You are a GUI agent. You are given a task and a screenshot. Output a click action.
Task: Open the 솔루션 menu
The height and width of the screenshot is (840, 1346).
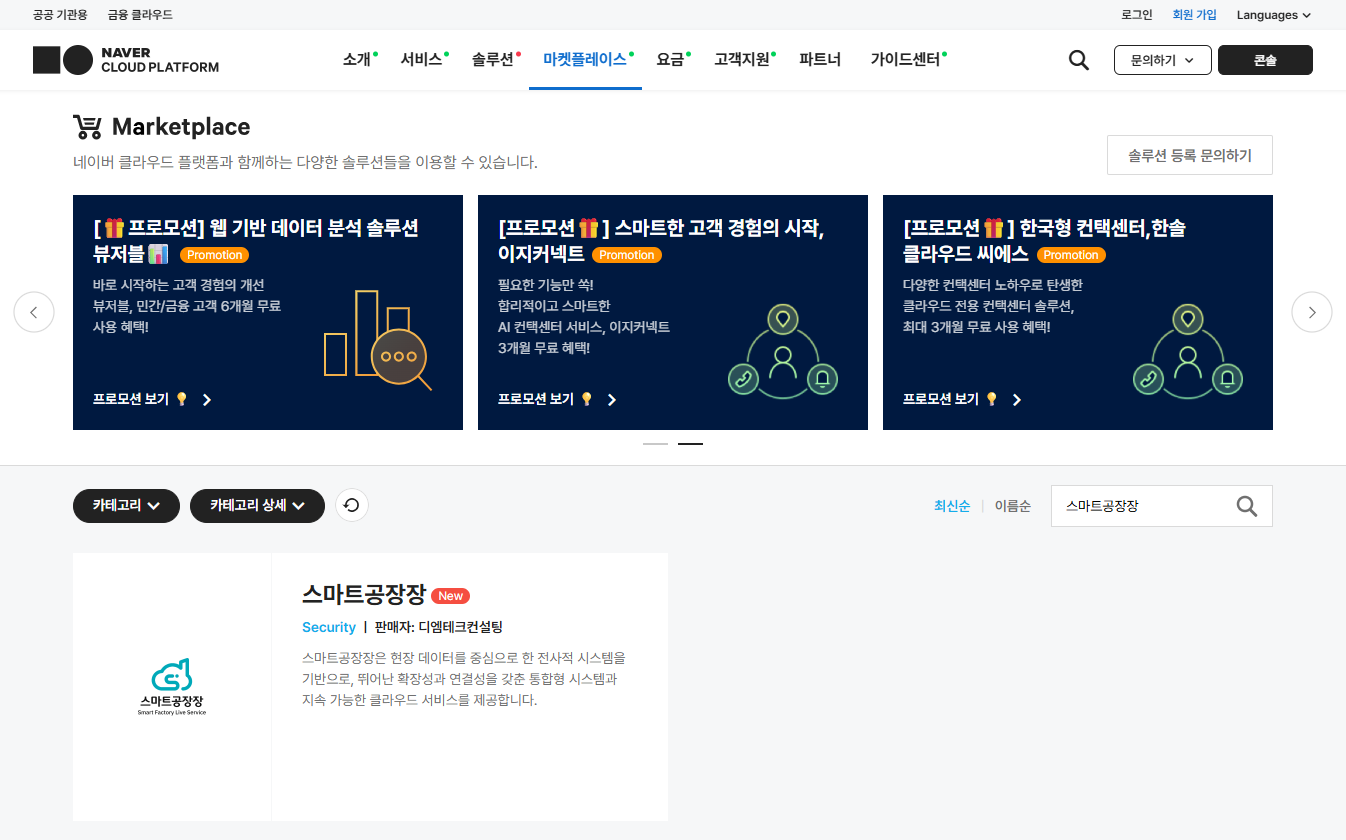493,59
